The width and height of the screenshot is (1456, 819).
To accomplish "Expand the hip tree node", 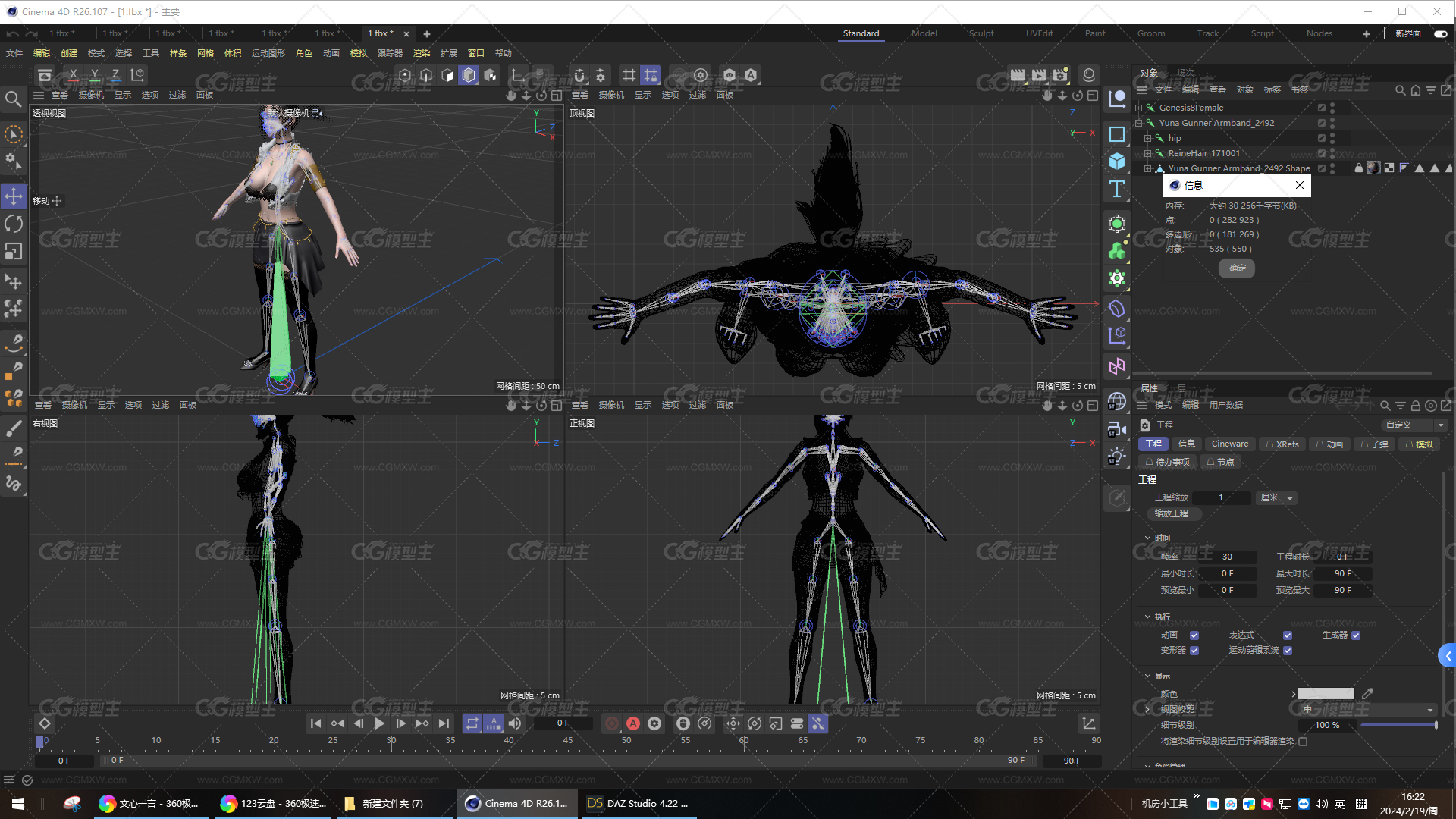I will tap(1148, 138).
